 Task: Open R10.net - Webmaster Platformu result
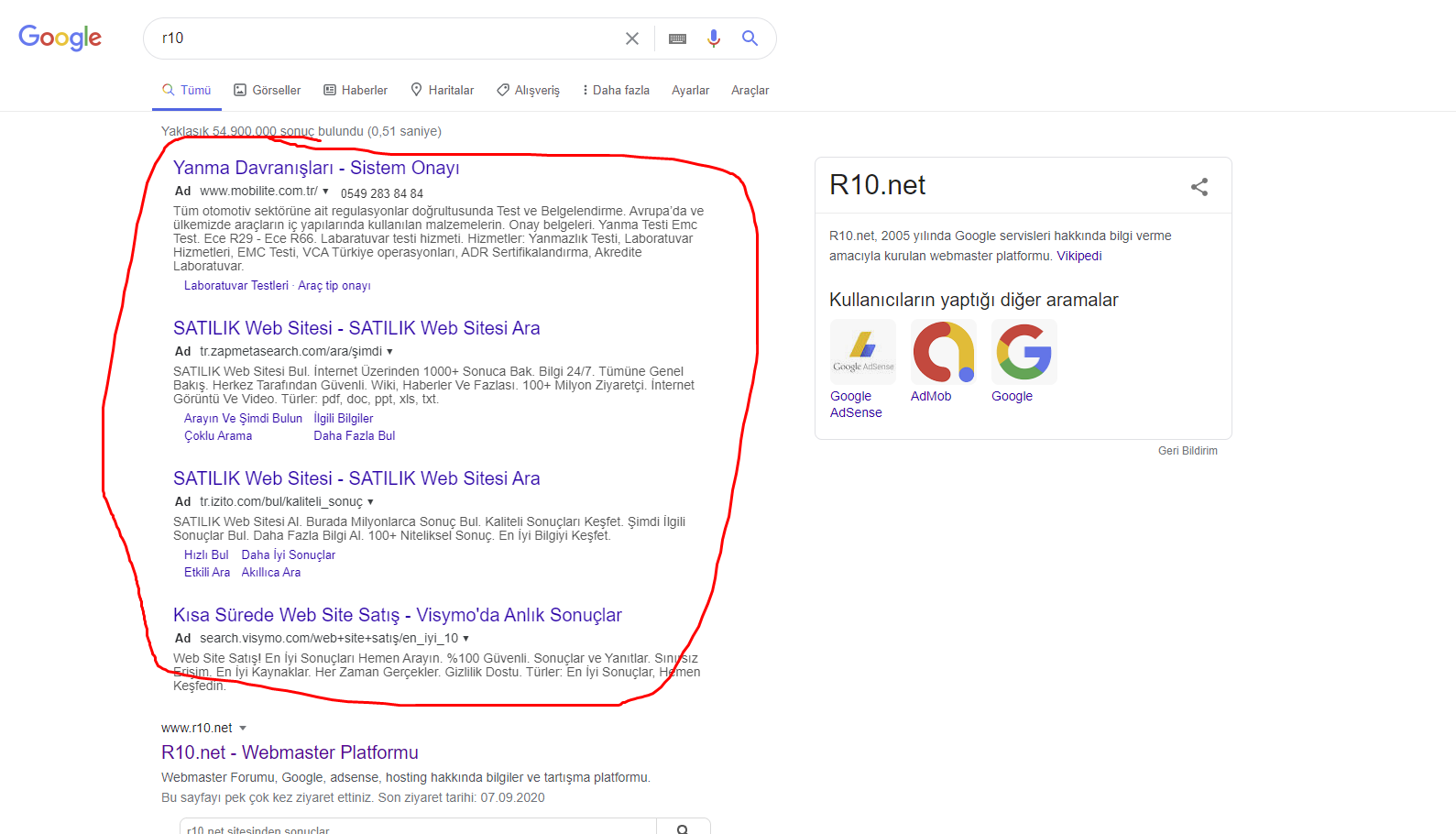click(290, 752)
